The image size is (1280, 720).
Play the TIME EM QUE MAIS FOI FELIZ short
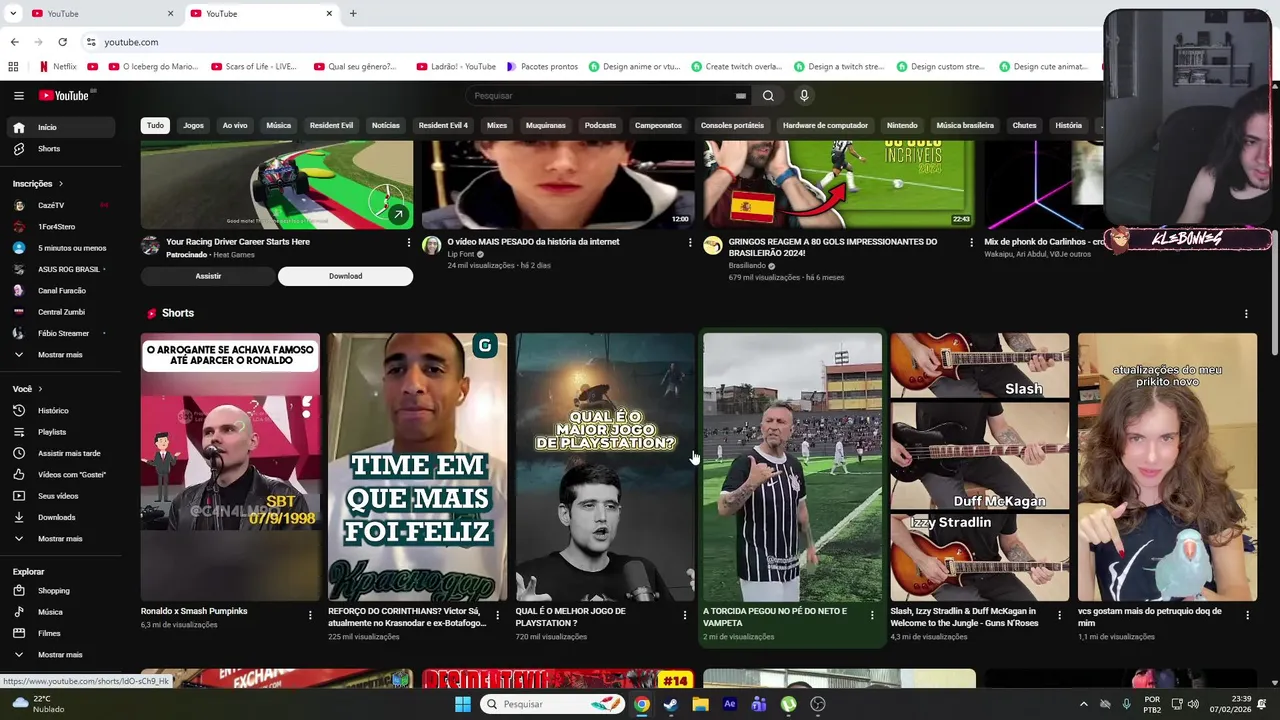coord(417,467)
